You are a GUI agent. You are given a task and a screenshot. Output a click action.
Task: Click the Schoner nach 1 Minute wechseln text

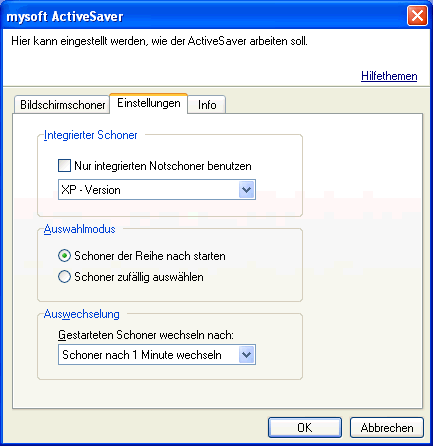142,355
